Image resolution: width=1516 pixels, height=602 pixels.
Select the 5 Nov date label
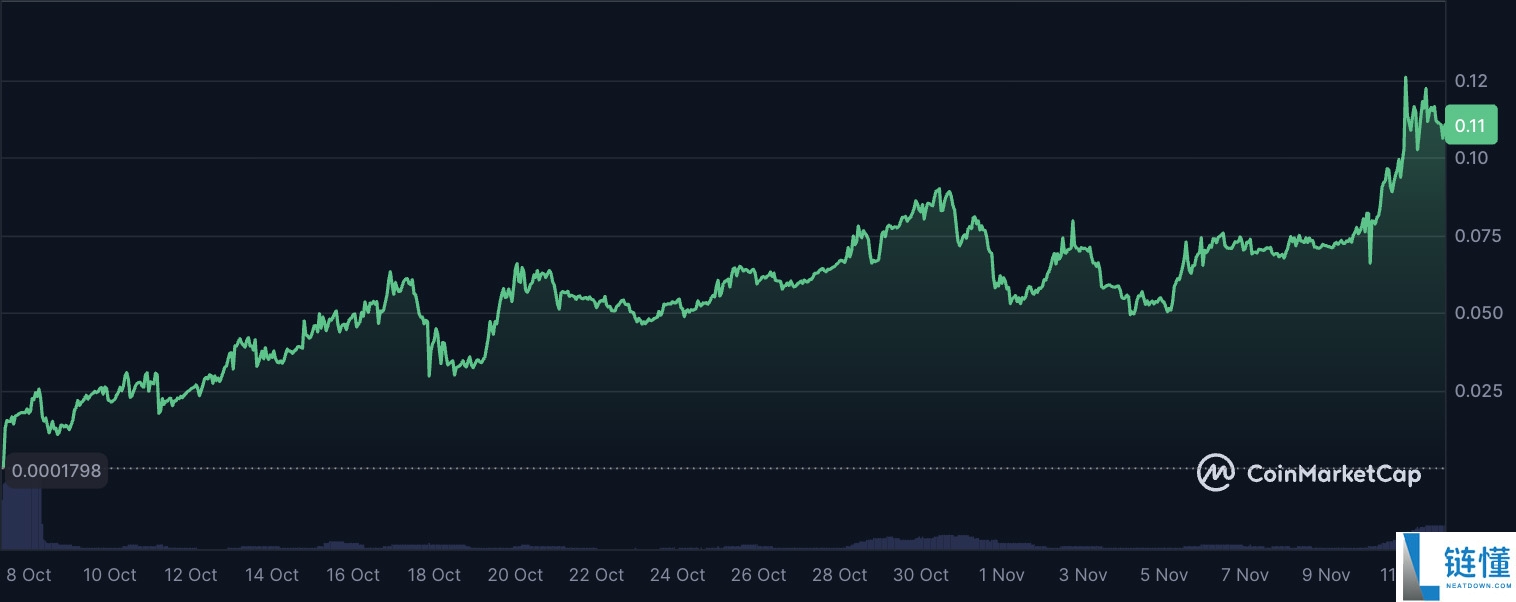[1164, 575]
